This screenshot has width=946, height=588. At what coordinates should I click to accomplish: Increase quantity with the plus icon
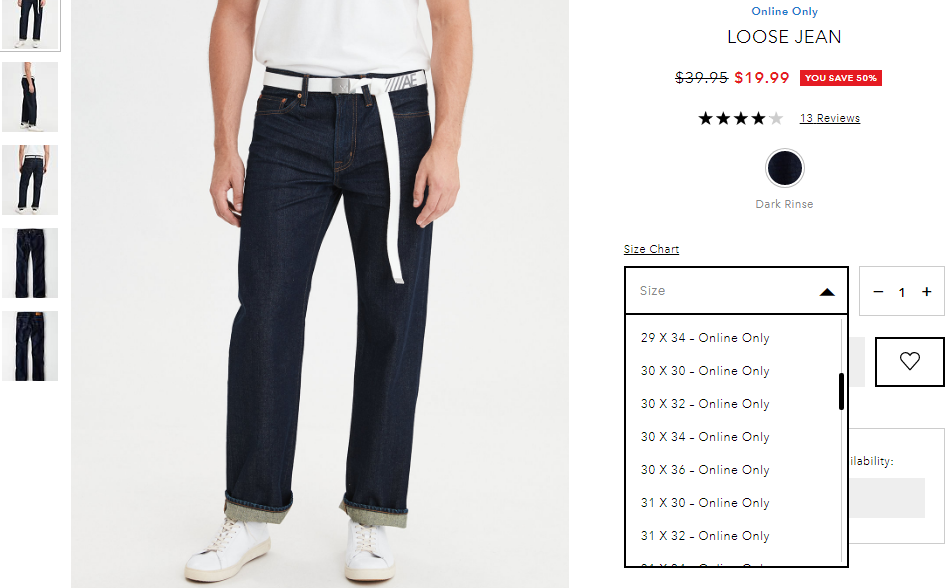coord(927,292)
